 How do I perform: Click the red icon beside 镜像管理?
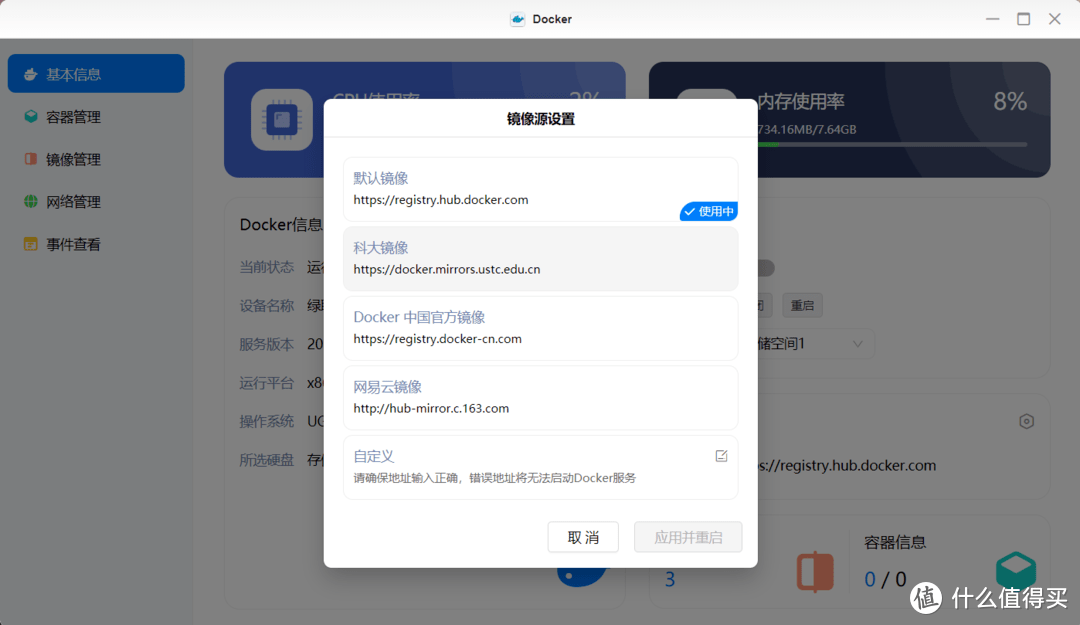pyautogui.click(x=30, y=159)
